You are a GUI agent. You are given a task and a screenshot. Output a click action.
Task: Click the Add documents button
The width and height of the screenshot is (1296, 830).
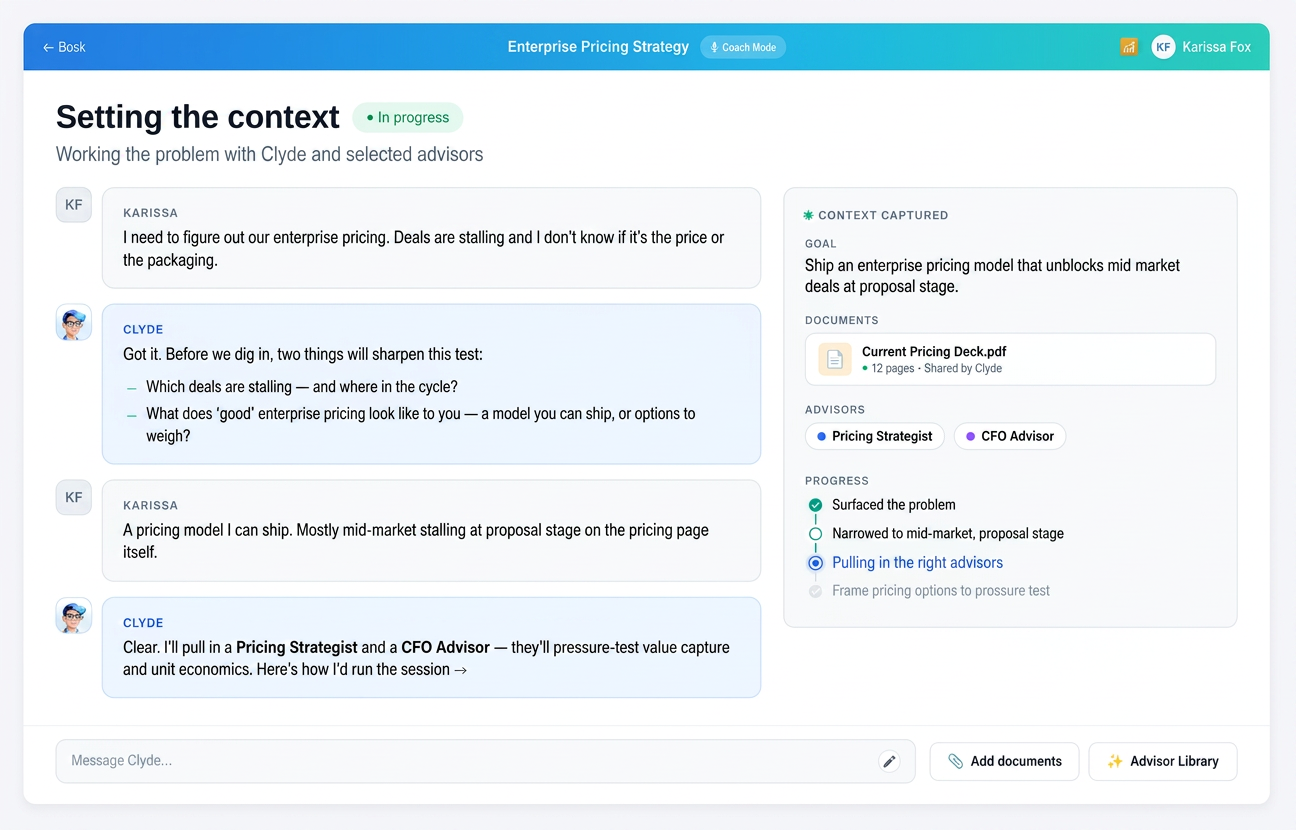(1004, 761)
